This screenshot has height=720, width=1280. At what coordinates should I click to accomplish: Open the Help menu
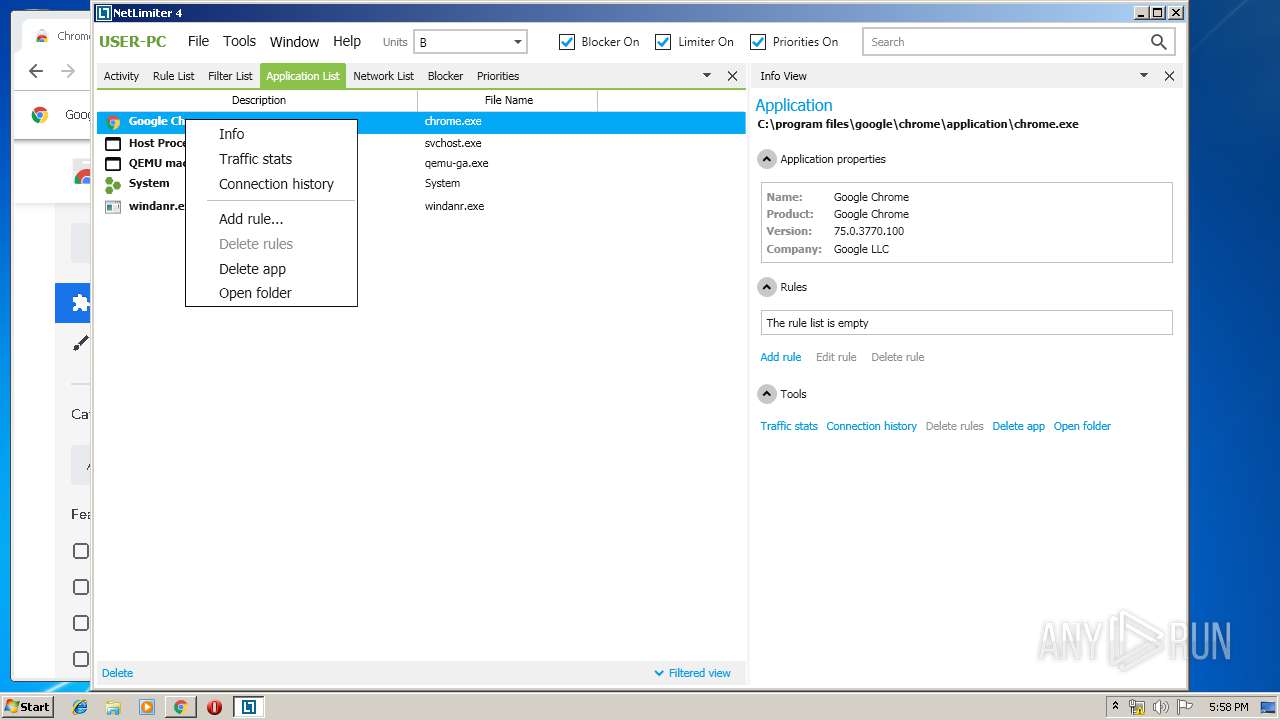[347, 41]
